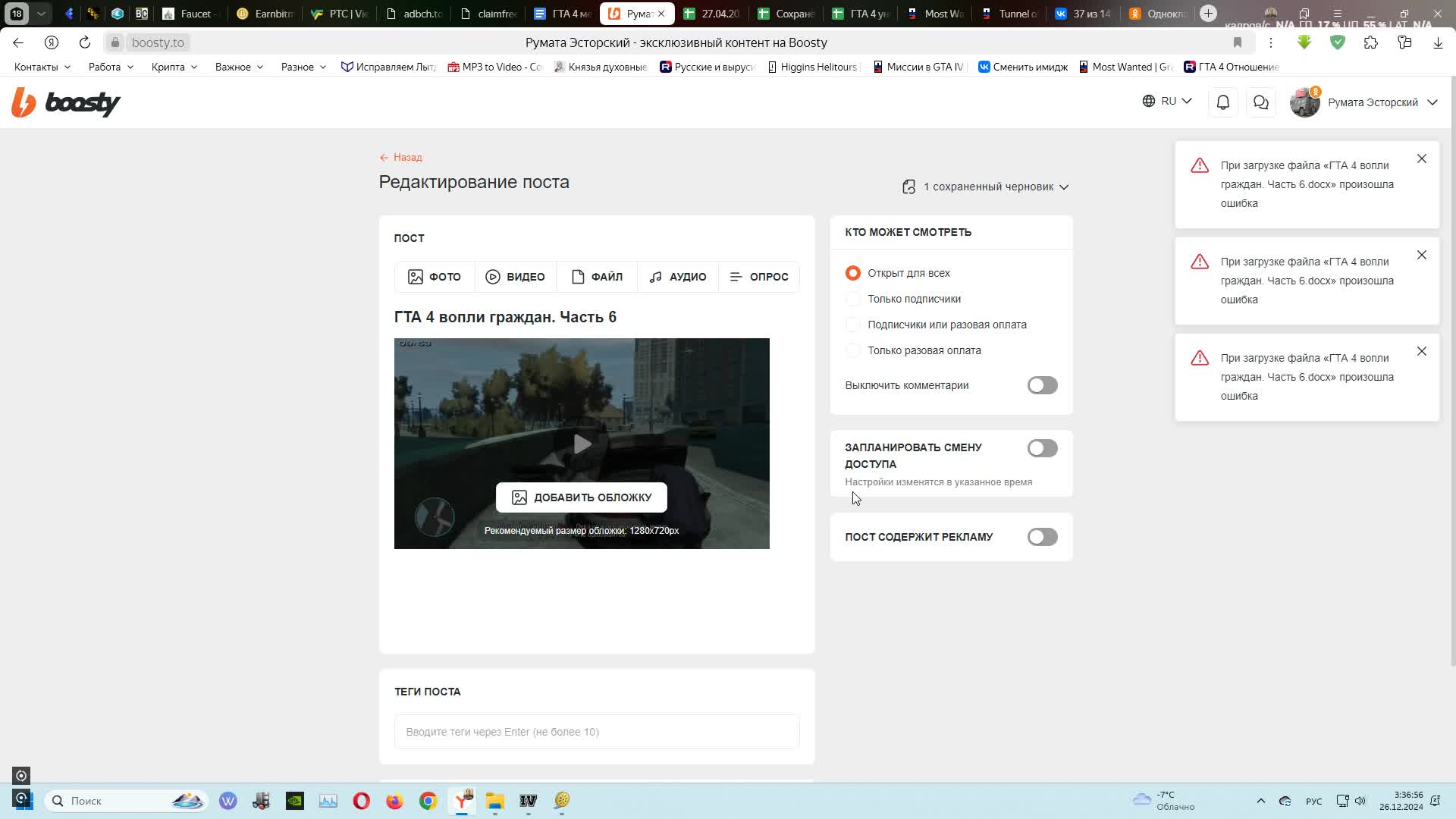1456x819 pixels.
Task: Select 'Открыт для всех' radio option
Action: point(852,273)
